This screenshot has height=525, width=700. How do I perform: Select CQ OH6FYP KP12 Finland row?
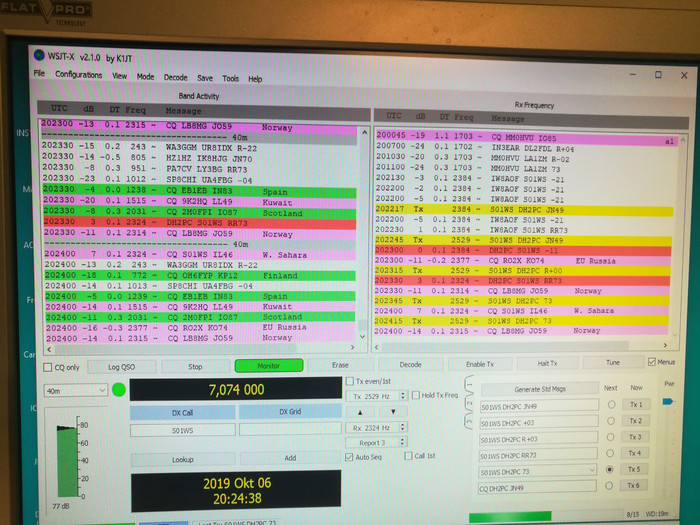pyautogui.click(x=200, y=275)
